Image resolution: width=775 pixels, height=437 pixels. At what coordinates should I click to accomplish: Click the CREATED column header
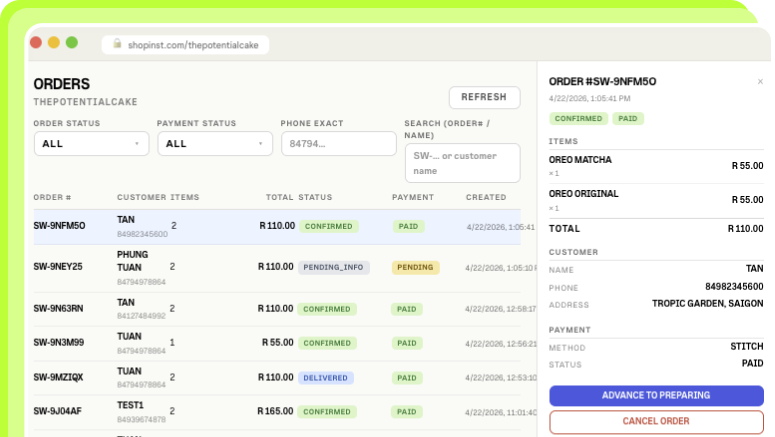pos(486,197)
